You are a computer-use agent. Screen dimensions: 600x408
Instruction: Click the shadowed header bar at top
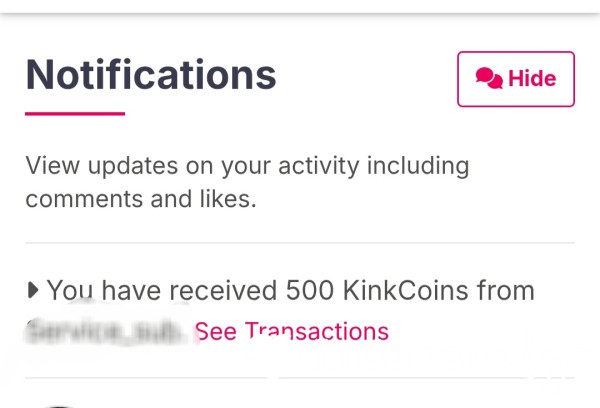pyautogui.click(x=300, y=7)
